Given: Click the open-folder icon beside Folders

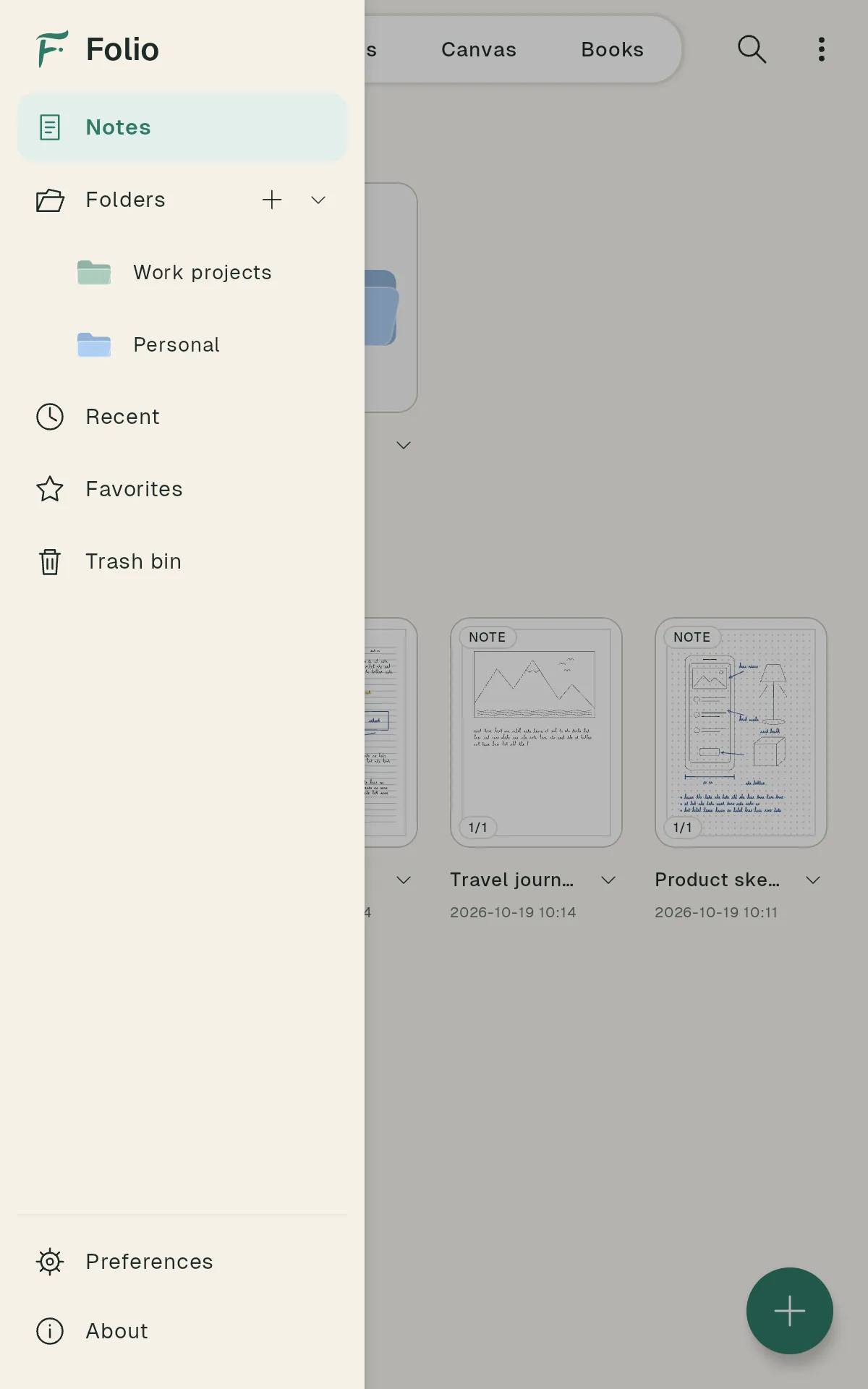Looking at the screenshot, I should 50,200.
